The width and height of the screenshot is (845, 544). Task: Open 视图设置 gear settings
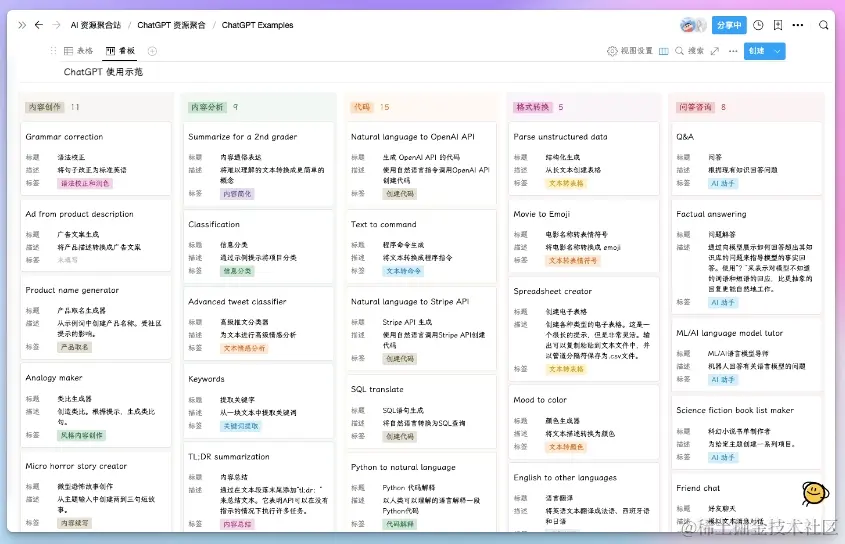629,51
